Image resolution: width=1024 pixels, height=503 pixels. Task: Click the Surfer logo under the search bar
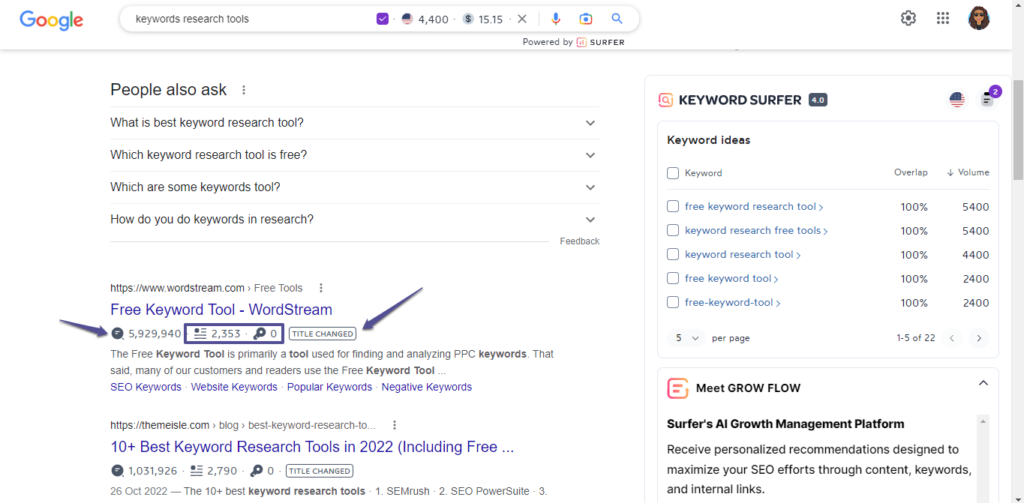[x=601, y=42]
